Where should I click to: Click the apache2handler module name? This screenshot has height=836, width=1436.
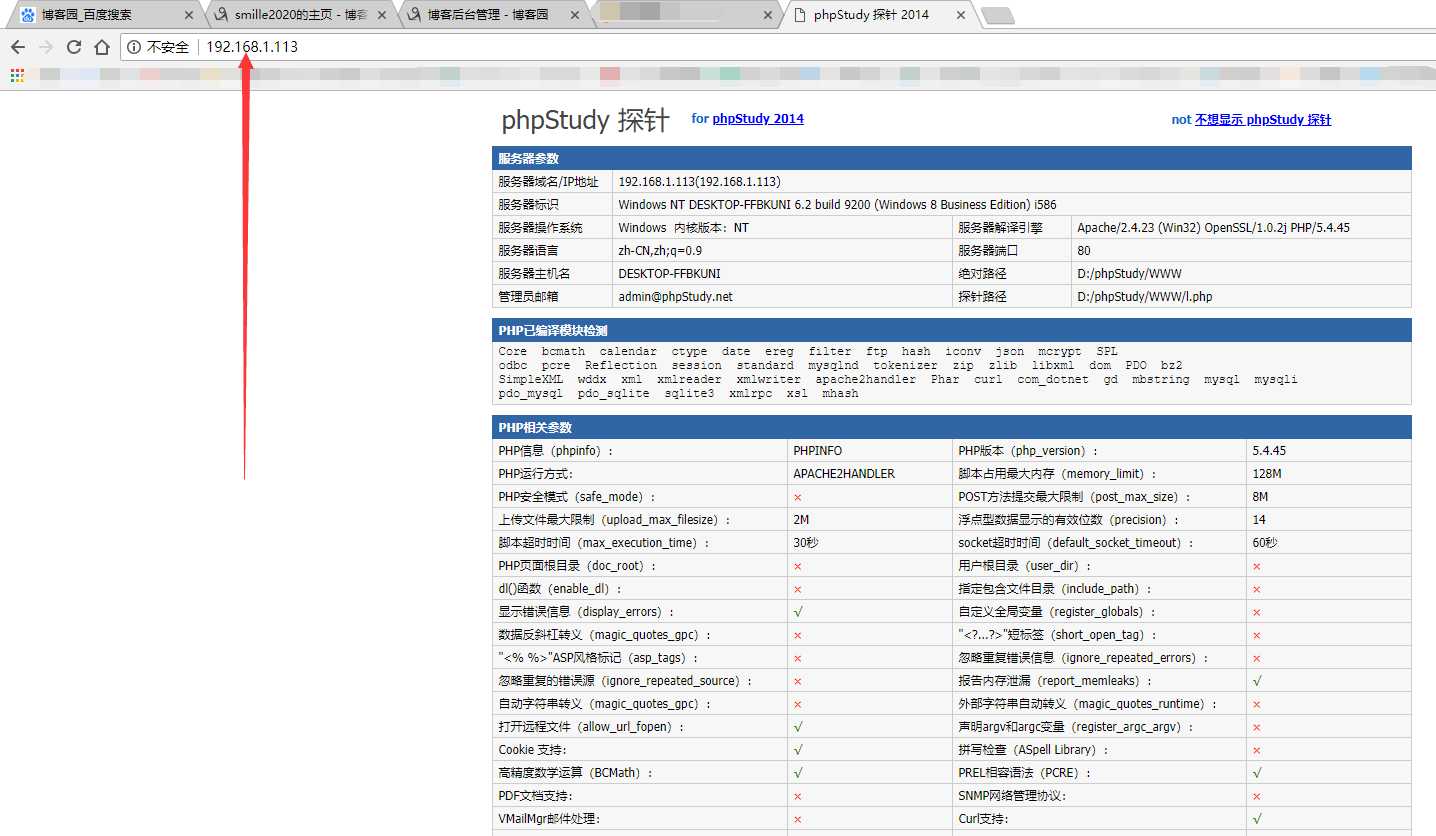tap(865, 380)
